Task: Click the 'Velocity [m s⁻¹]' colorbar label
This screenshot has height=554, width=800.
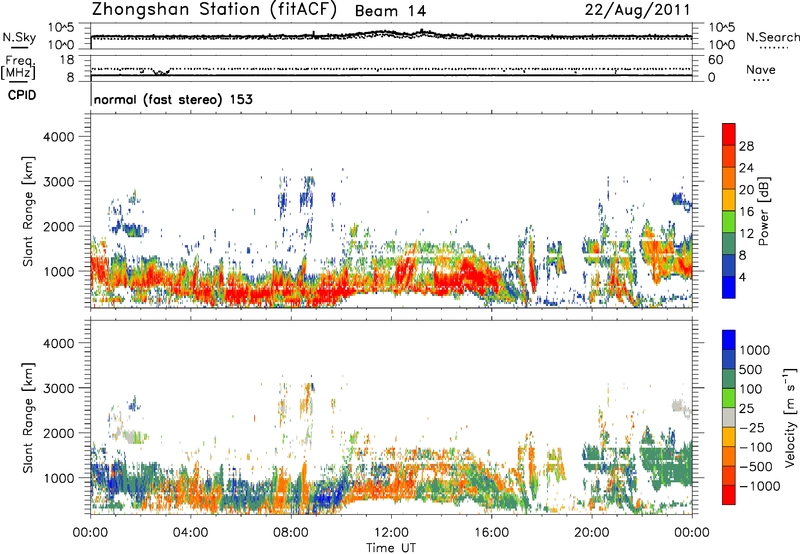Action: pos(791,417)
